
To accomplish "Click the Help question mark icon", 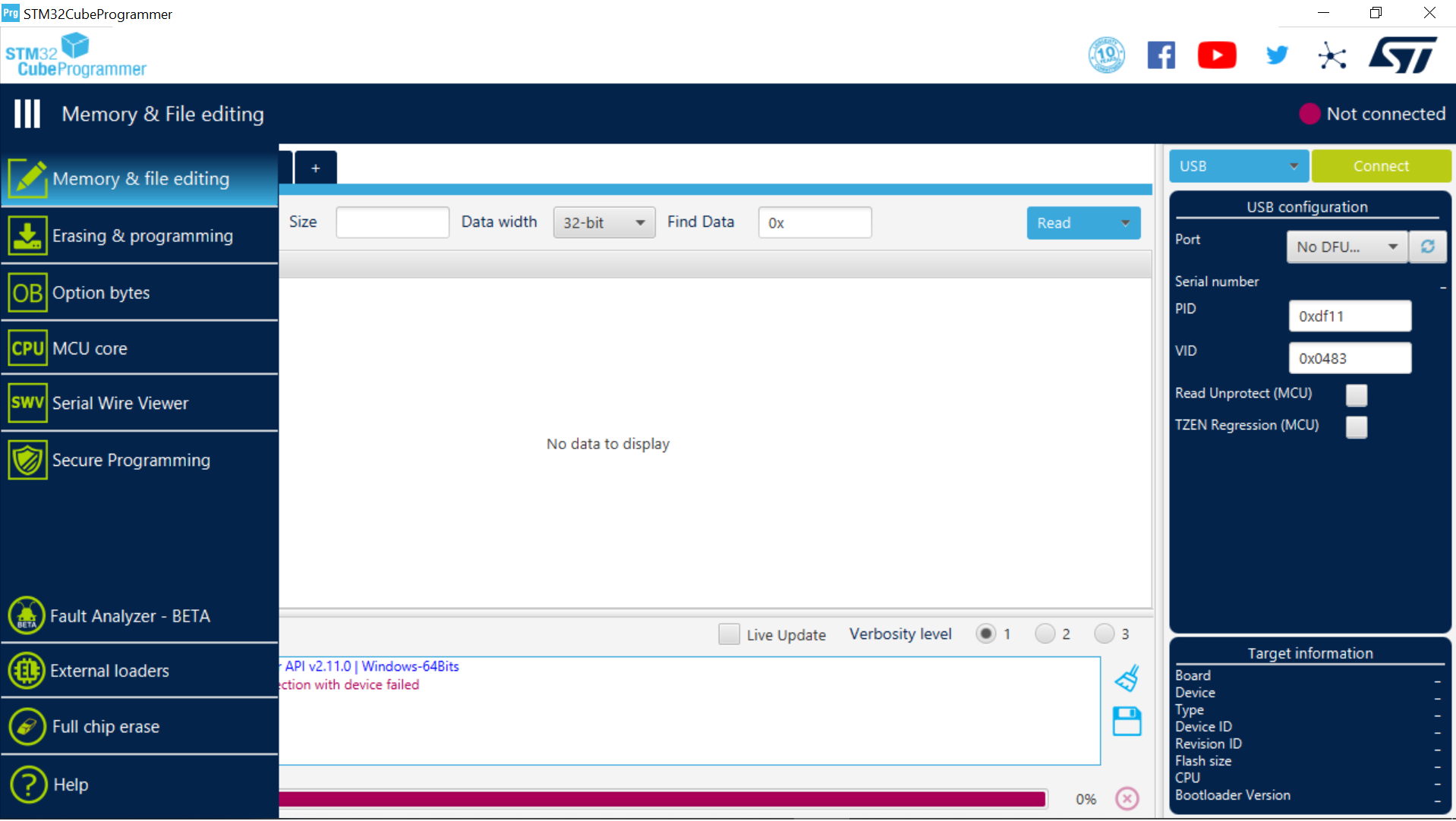I will (x=29, y=785).
